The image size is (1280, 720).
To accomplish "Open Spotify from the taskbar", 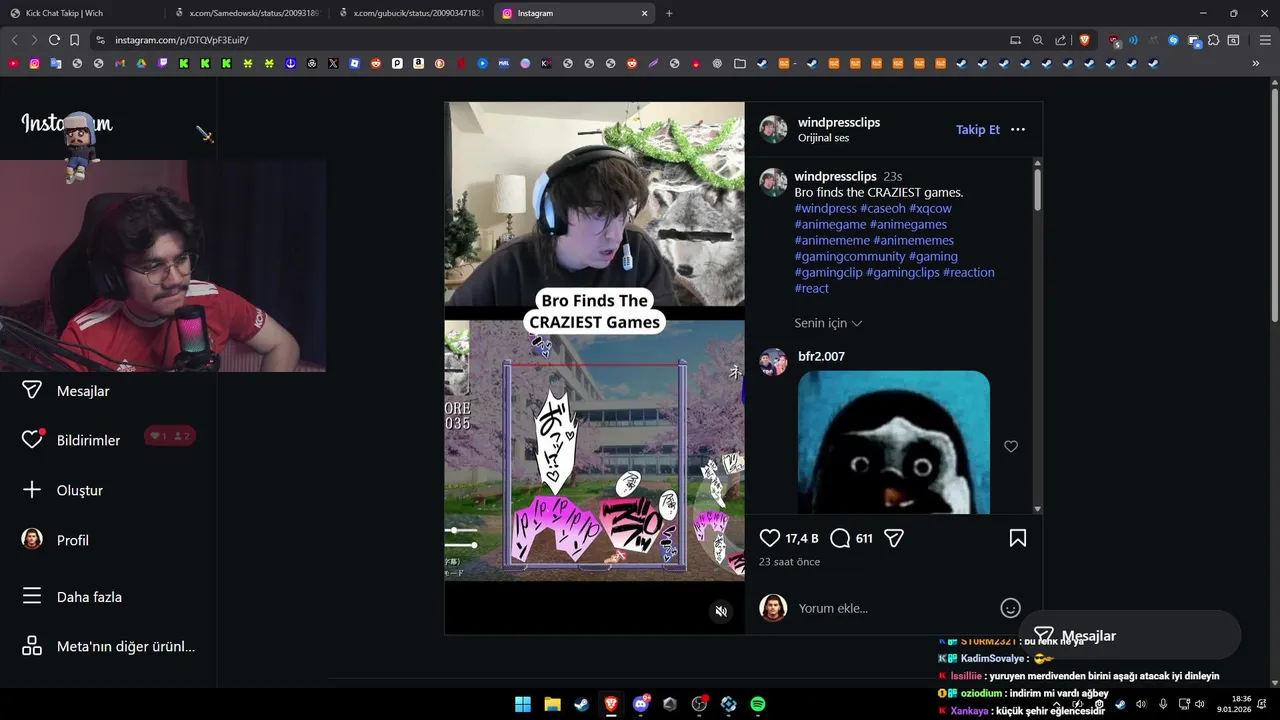I will click(x=758, y=704).
